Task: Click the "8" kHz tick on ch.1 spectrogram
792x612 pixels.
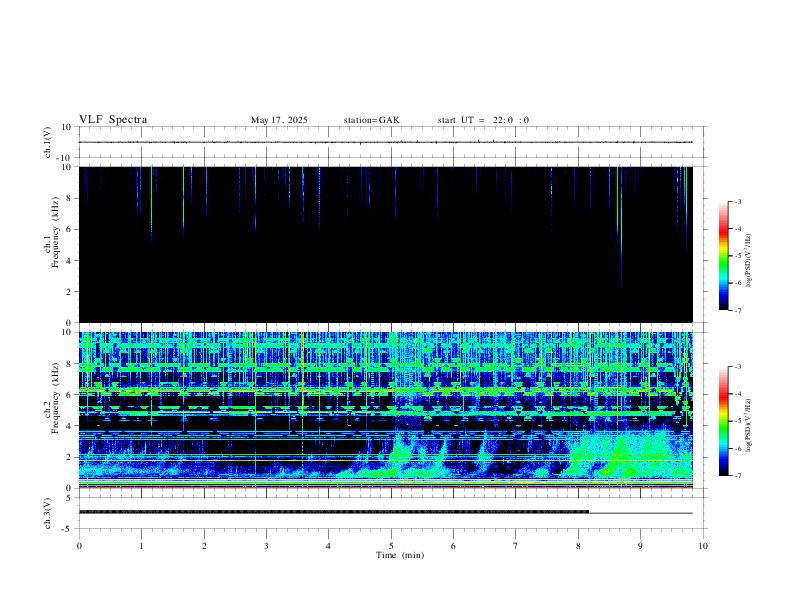Action: [69, 198]
